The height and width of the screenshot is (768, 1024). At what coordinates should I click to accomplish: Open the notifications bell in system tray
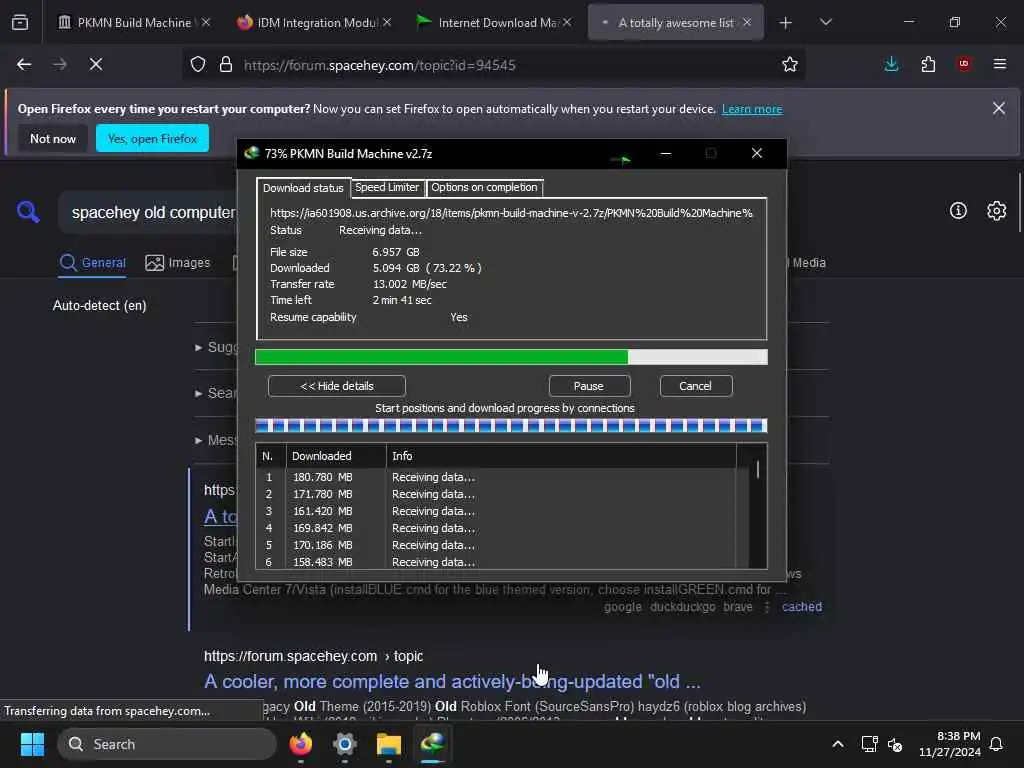(x=996, y=744)
